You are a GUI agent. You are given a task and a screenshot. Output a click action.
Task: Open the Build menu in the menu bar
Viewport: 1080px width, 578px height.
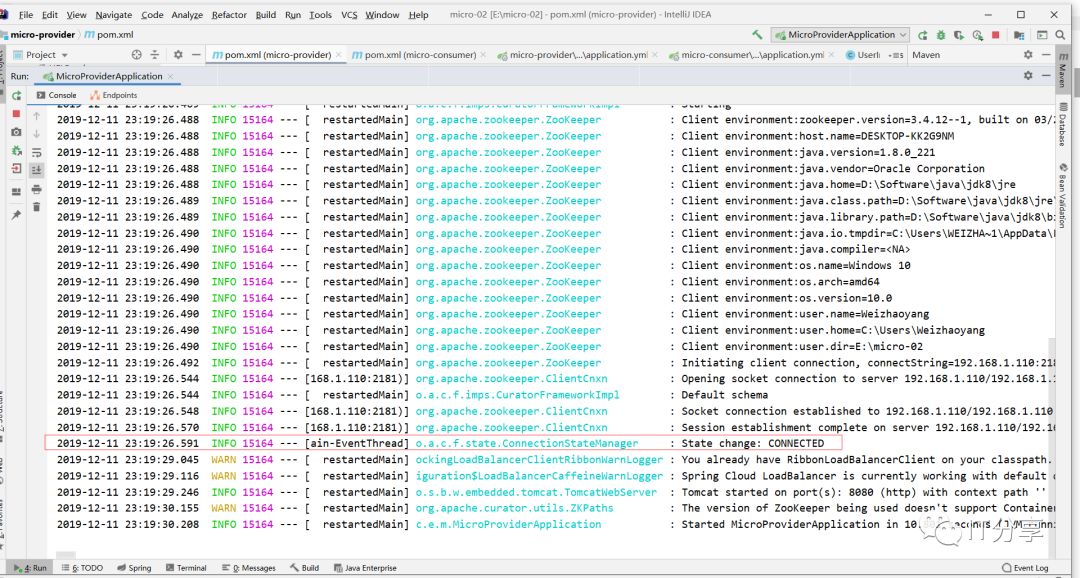(266, 14)
